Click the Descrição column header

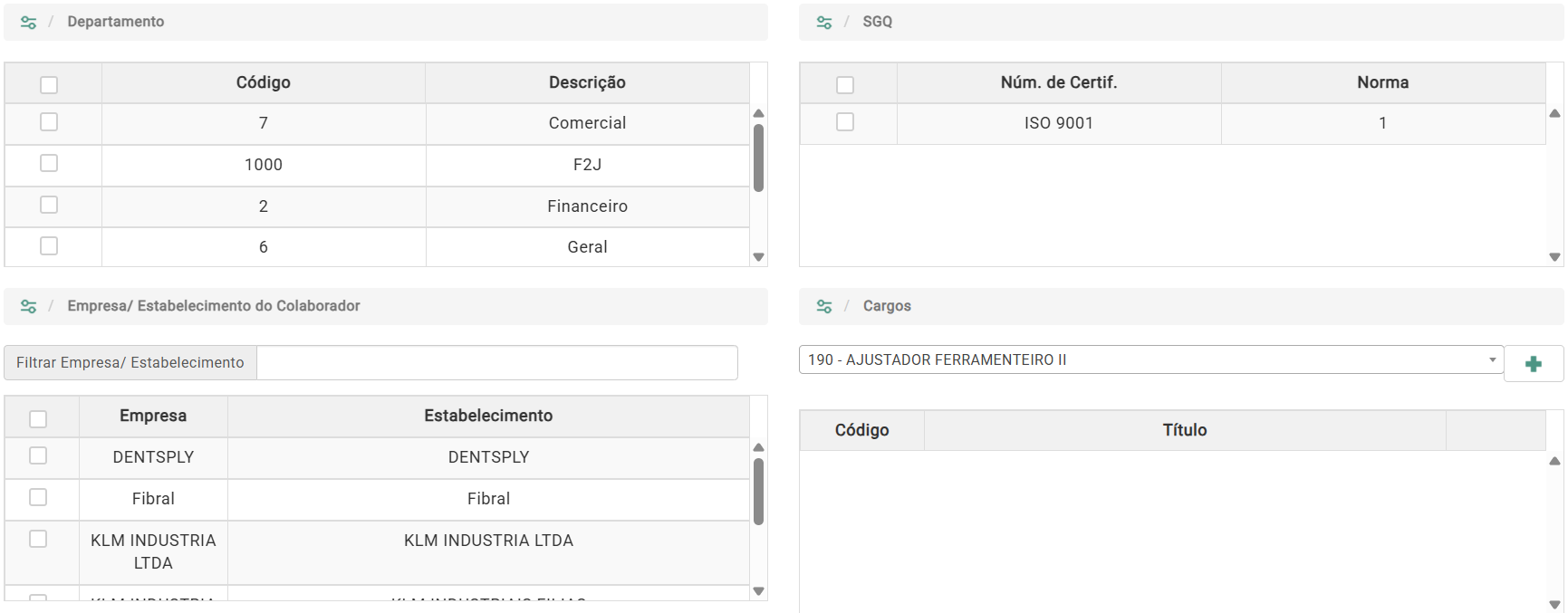coord(587,82)
